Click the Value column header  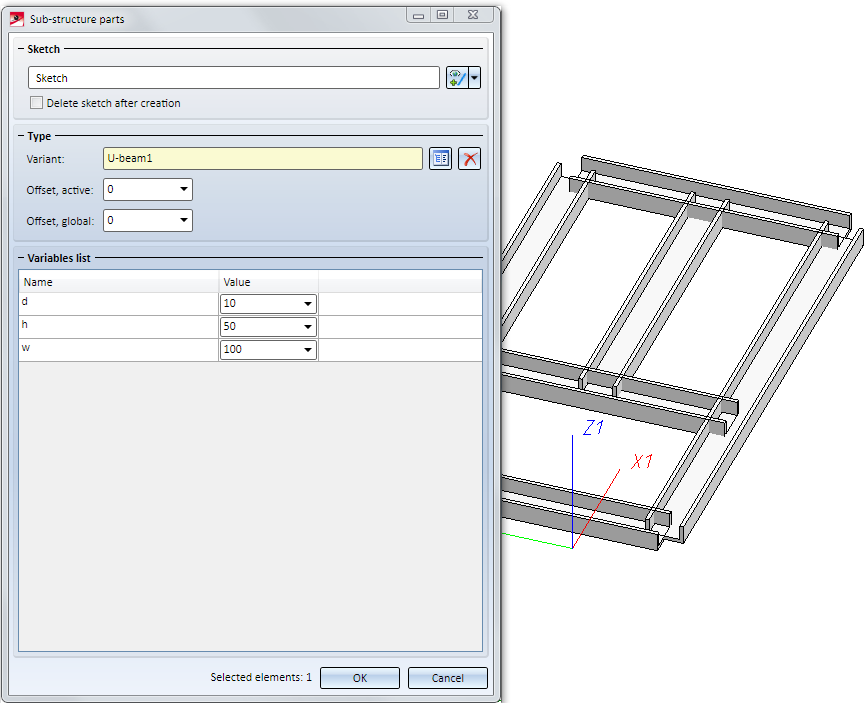(x=268, y=282)
